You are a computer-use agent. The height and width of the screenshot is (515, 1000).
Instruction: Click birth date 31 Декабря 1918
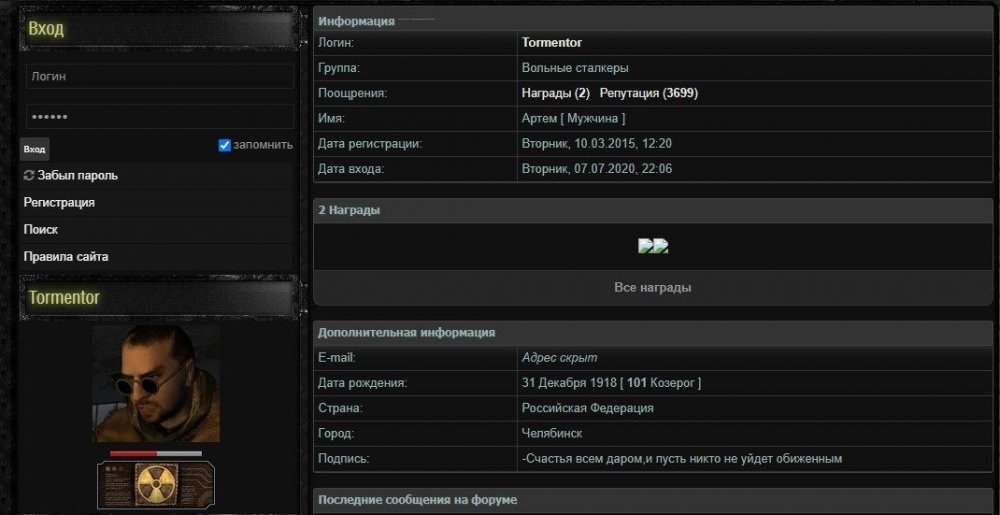(x=569, y=383)
